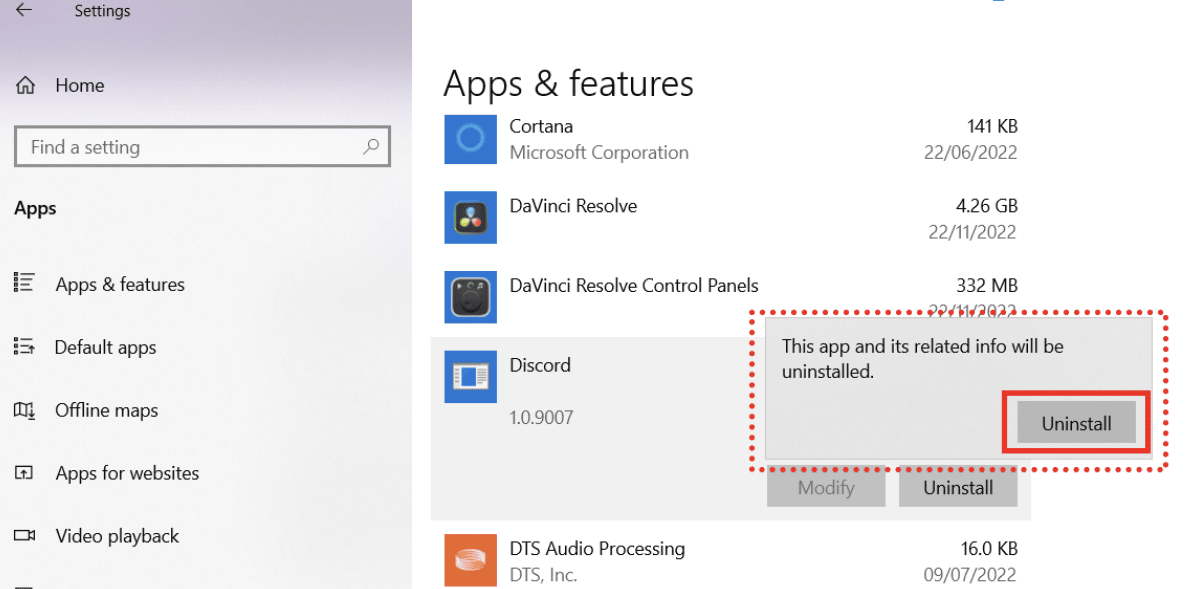Click DTS, Inc. publisher text
Viewport: 1186px width, 589px height.
[x=544, y=575]
